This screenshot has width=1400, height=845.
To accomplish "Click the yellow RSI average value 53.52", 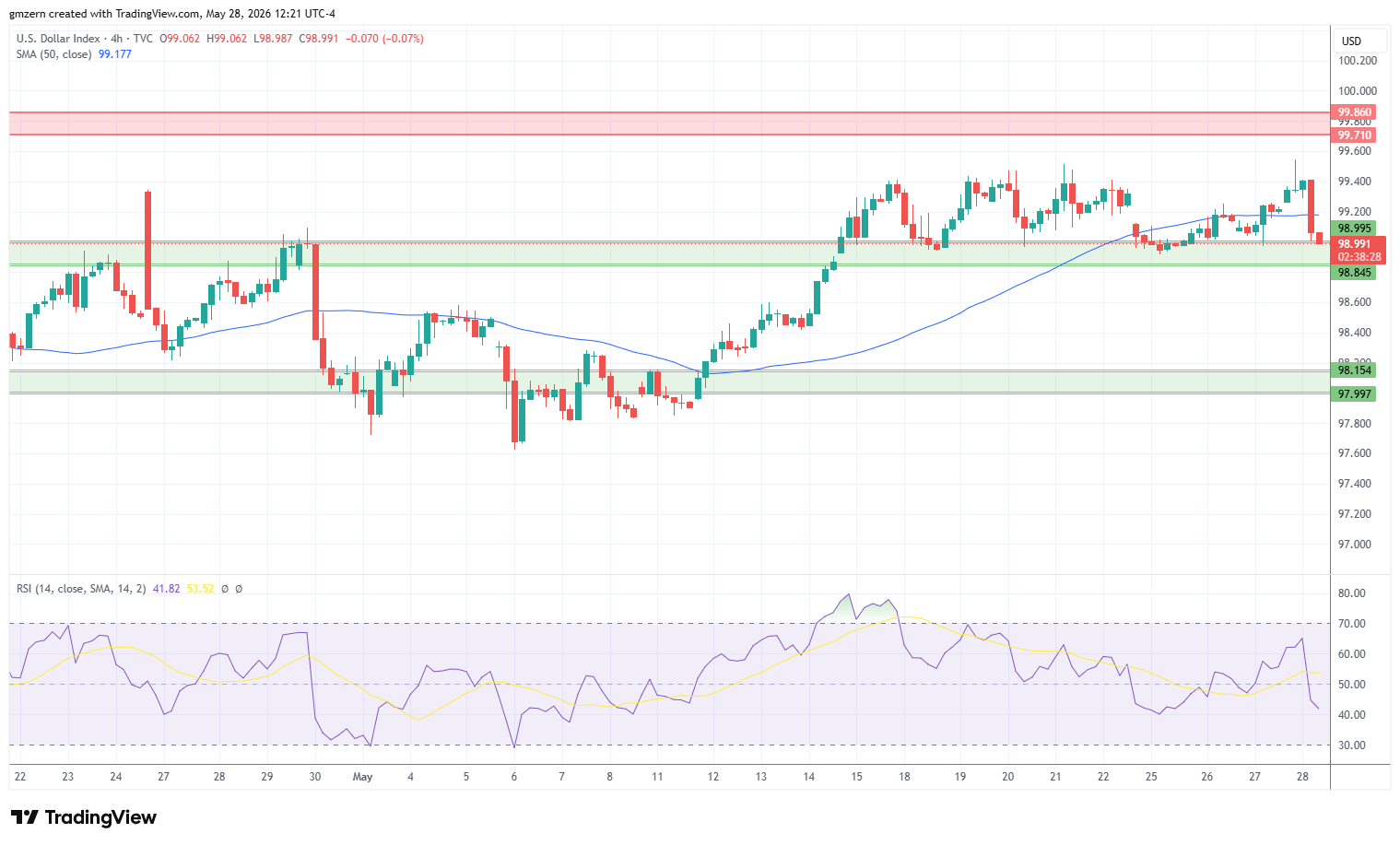I will coord(200,589).
